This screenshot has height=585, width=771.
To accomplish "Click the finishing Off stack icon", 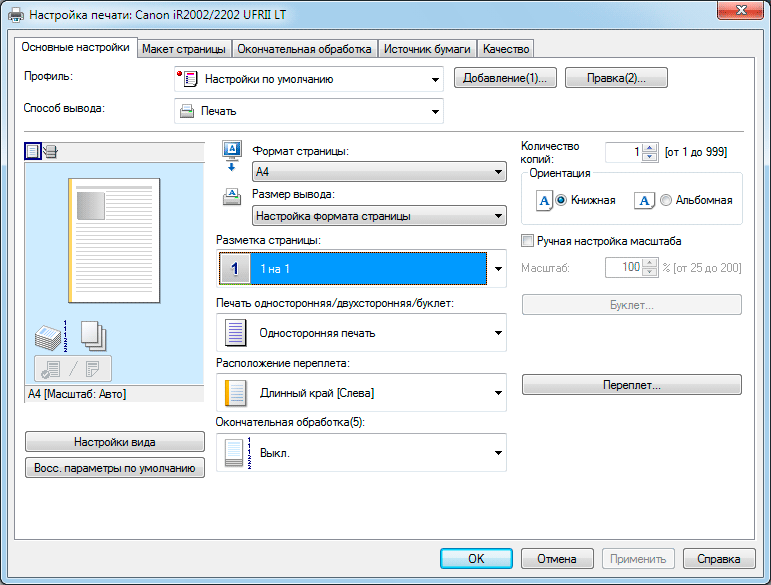I will (238, 453).
